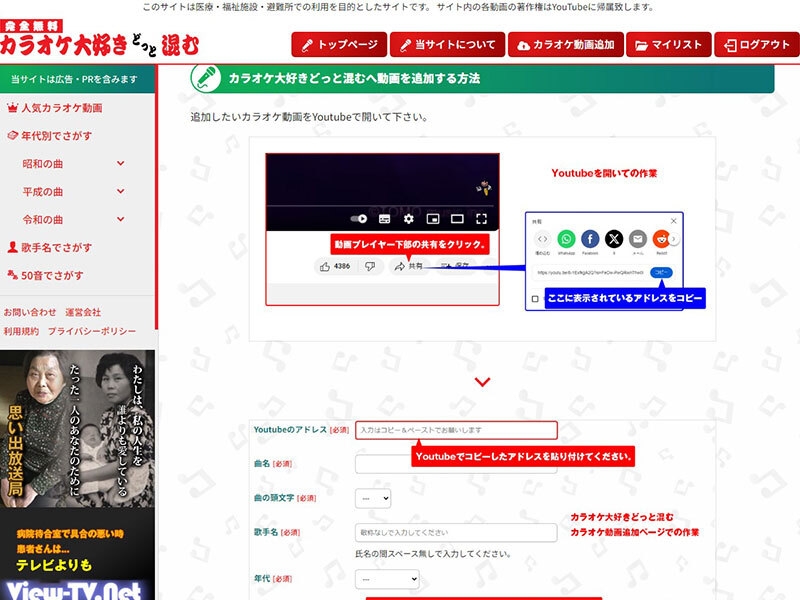Switch the video player to theater mode
The height and width of the screenshot is (600, 800).
[x=457, y=220]
